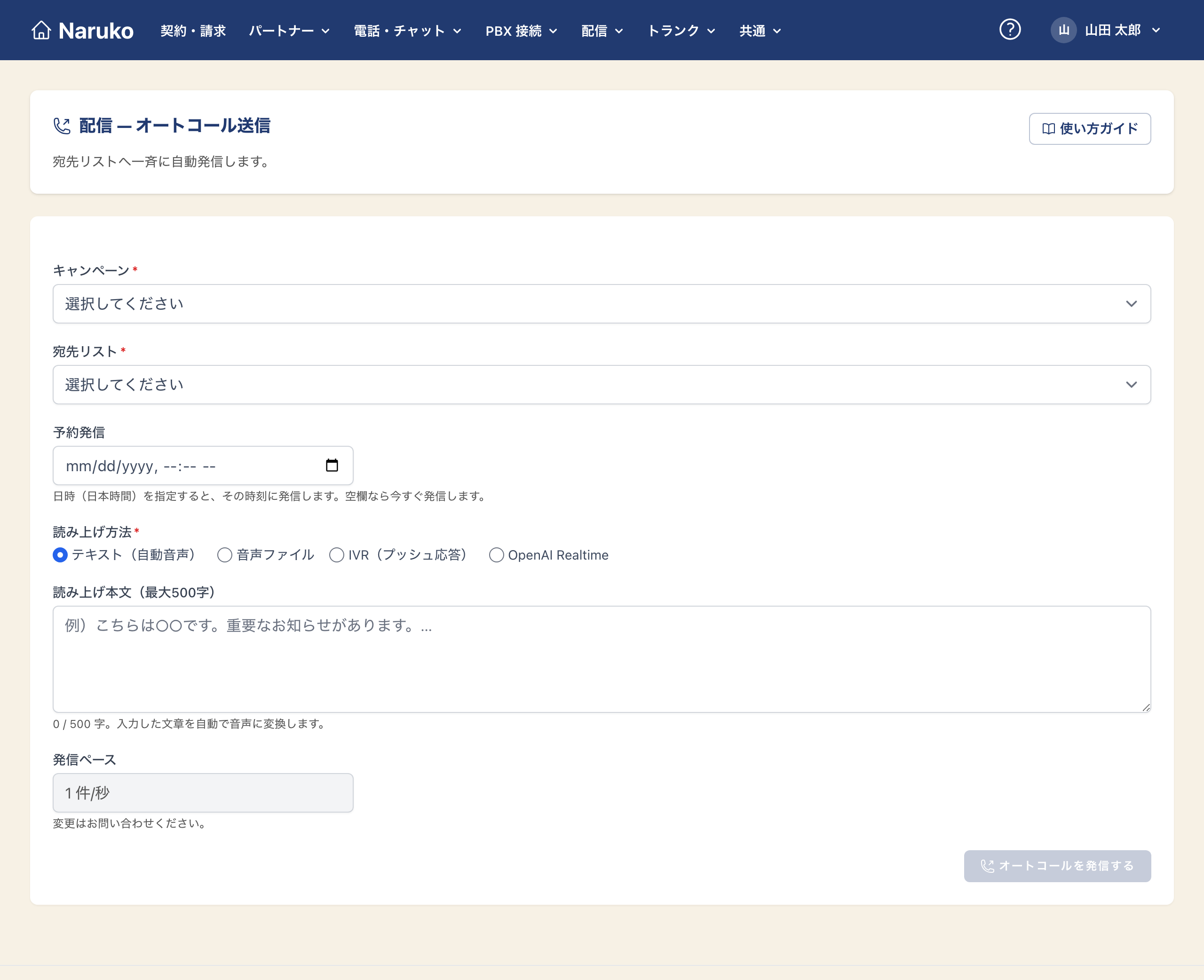Click the 読み上げ本文 text area
The width and height of the screenshot is (1204, 980).
(x=602, y=659)
